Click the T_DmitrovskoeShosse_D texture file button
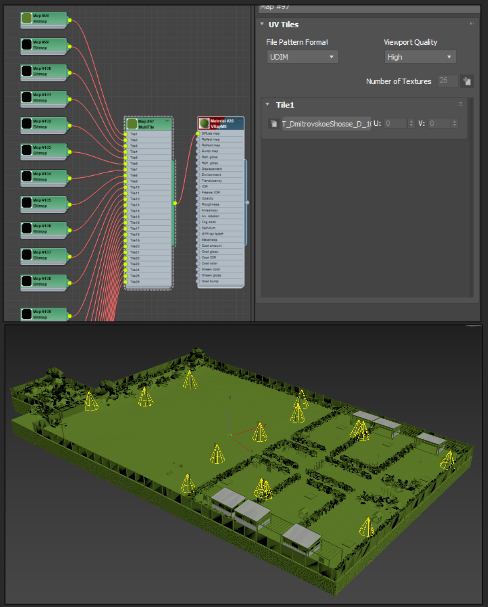 (326, 124)
